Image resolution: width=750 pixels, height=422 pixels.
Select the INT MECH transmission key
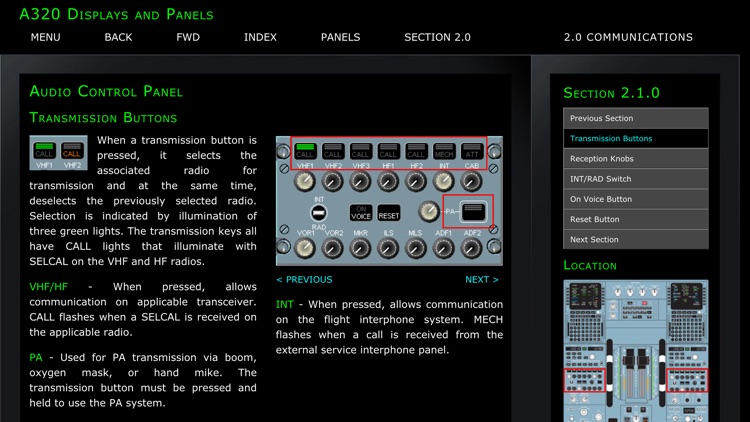[x=444, y=151]
